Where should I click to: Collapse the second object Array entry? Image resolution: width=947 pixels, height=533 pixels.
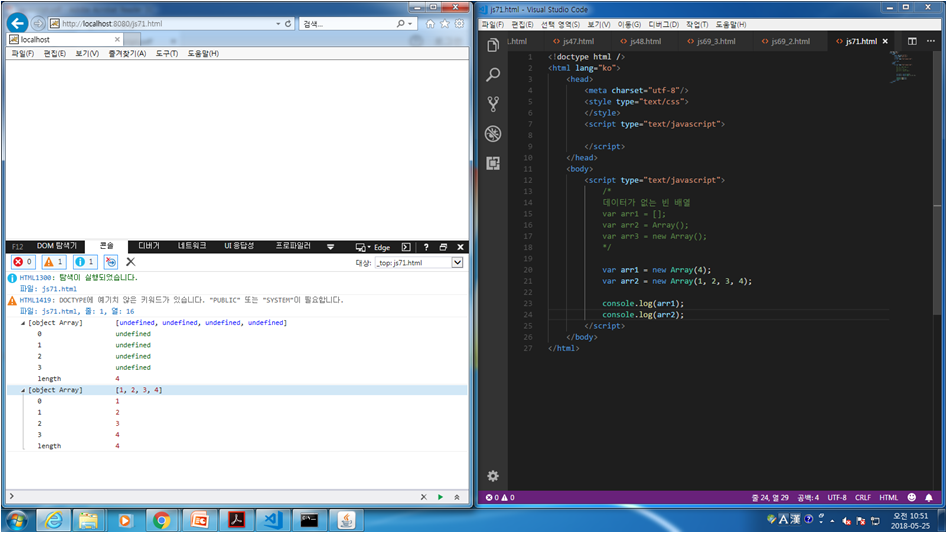point(23,390)
